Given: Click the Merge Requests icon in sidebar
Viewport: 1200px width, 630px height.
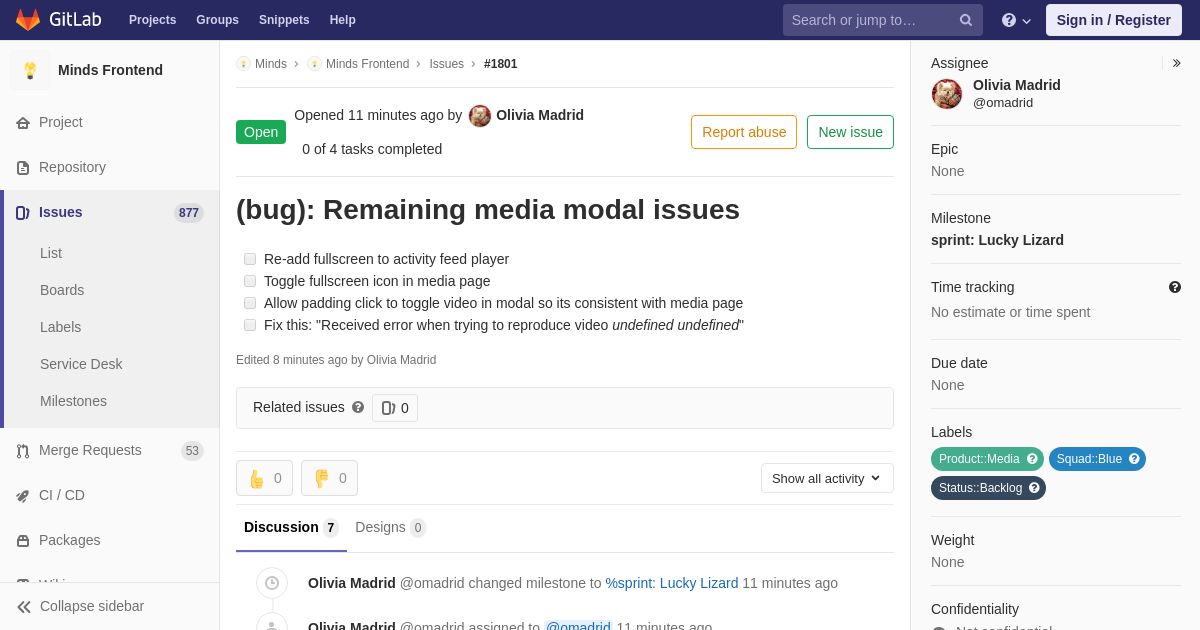Looking at the screenshot, I should (23, 450).
